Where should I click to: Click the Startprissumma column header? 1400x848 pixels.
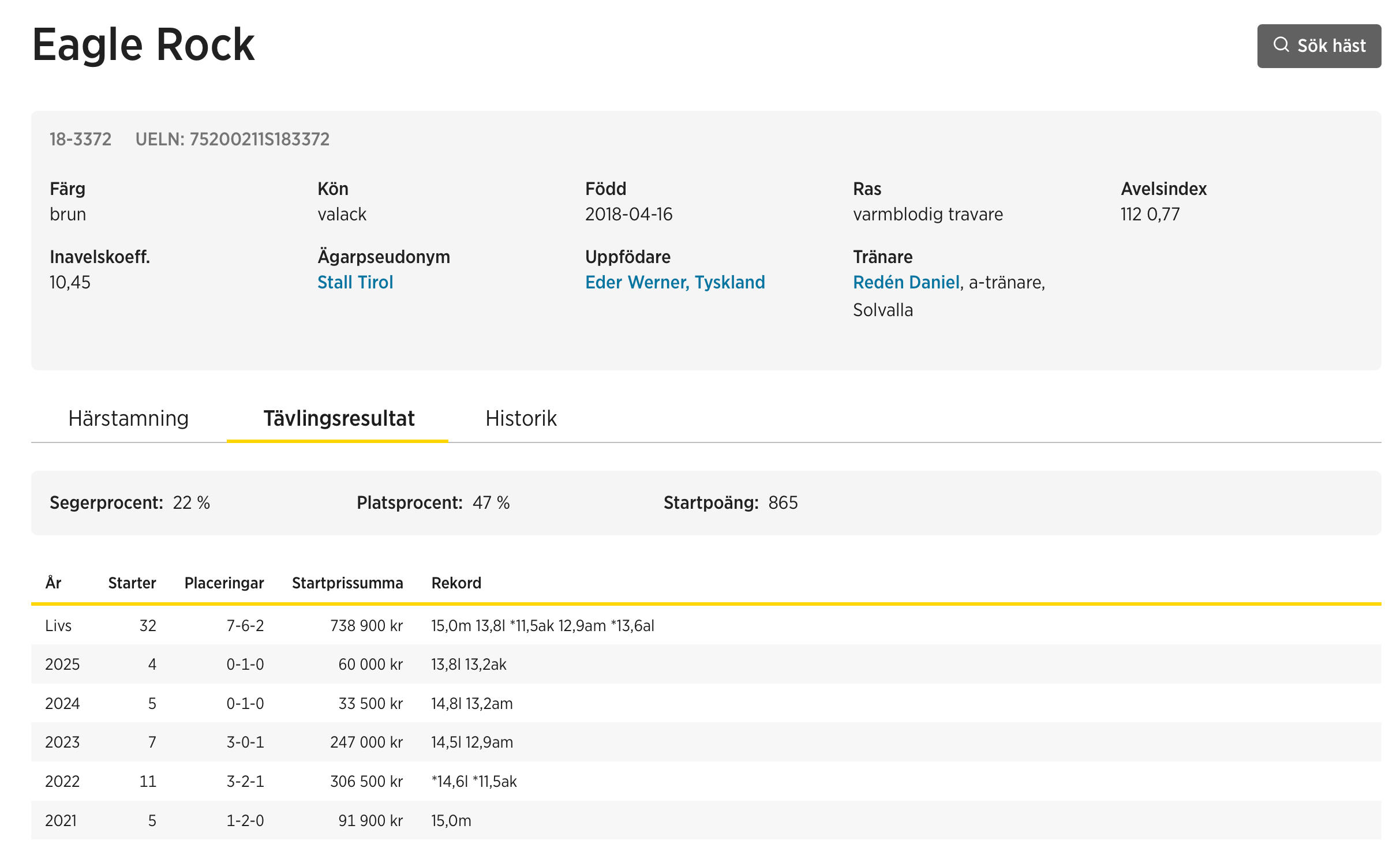click(x=347, y=583)
